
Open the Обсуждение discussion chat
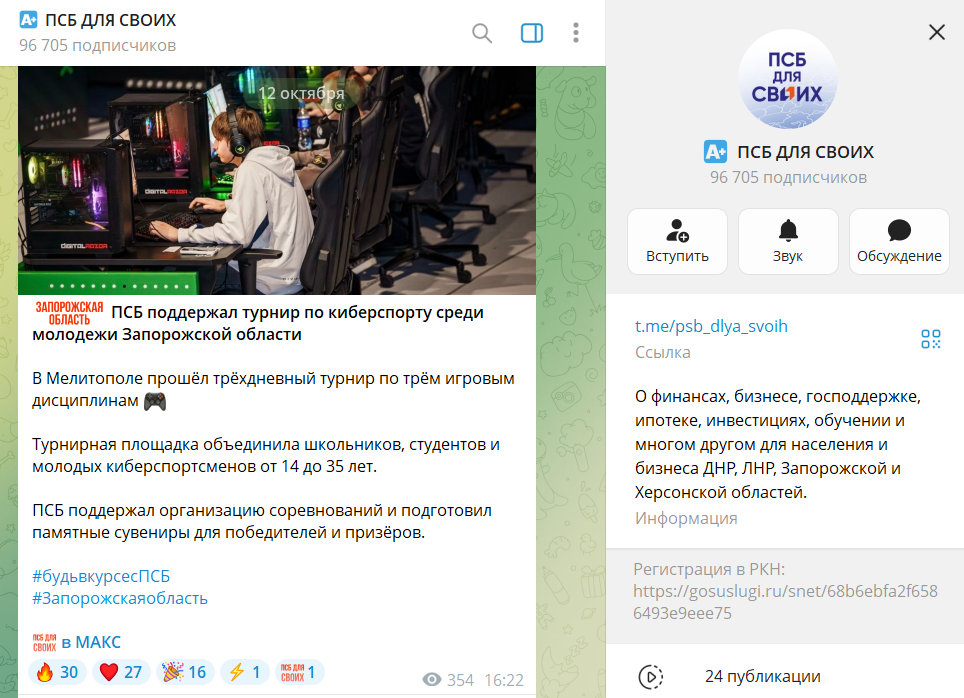click(x=899, y=241)
